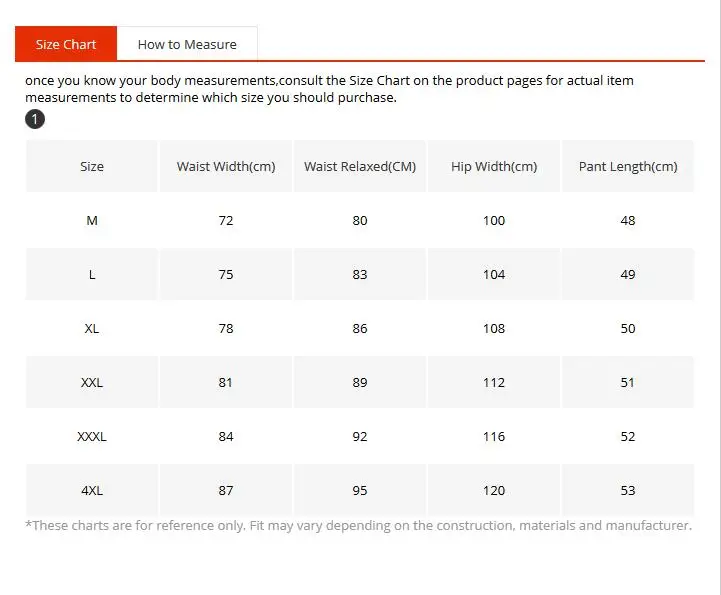This screenshot has height=595, width=721.
Task: Click the XXL size cell
Action: (x=92, y=382)
